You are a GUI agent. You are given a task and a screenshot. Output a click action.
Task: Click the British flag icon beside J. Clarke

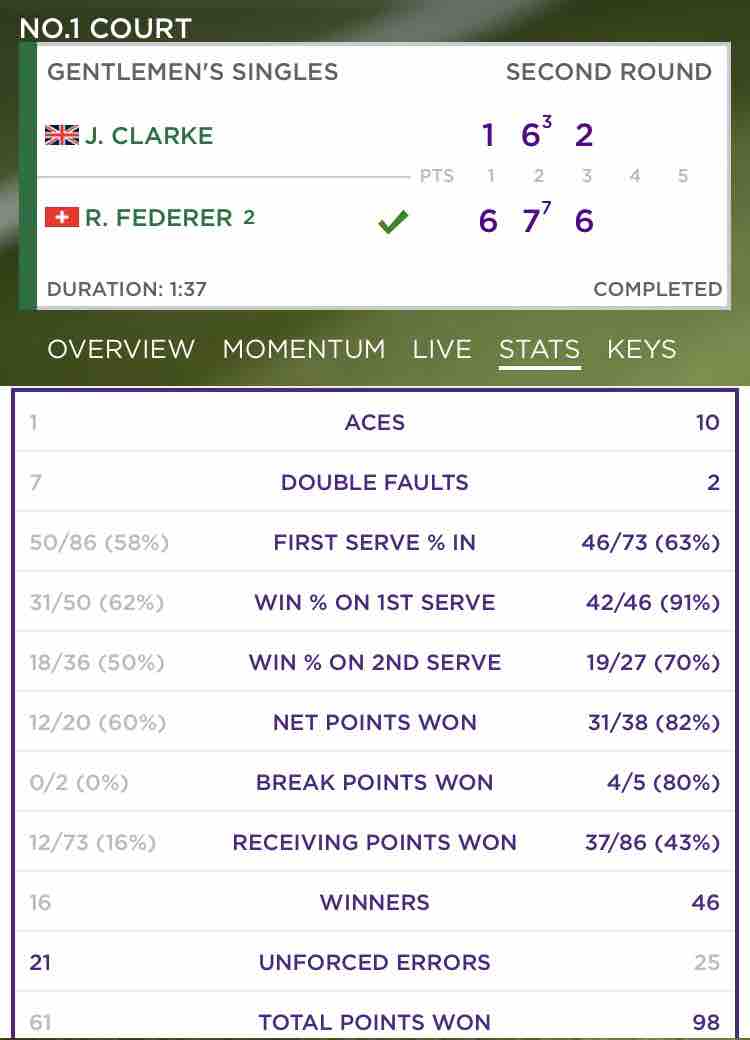pyautogui.click(x=62, y=135)
